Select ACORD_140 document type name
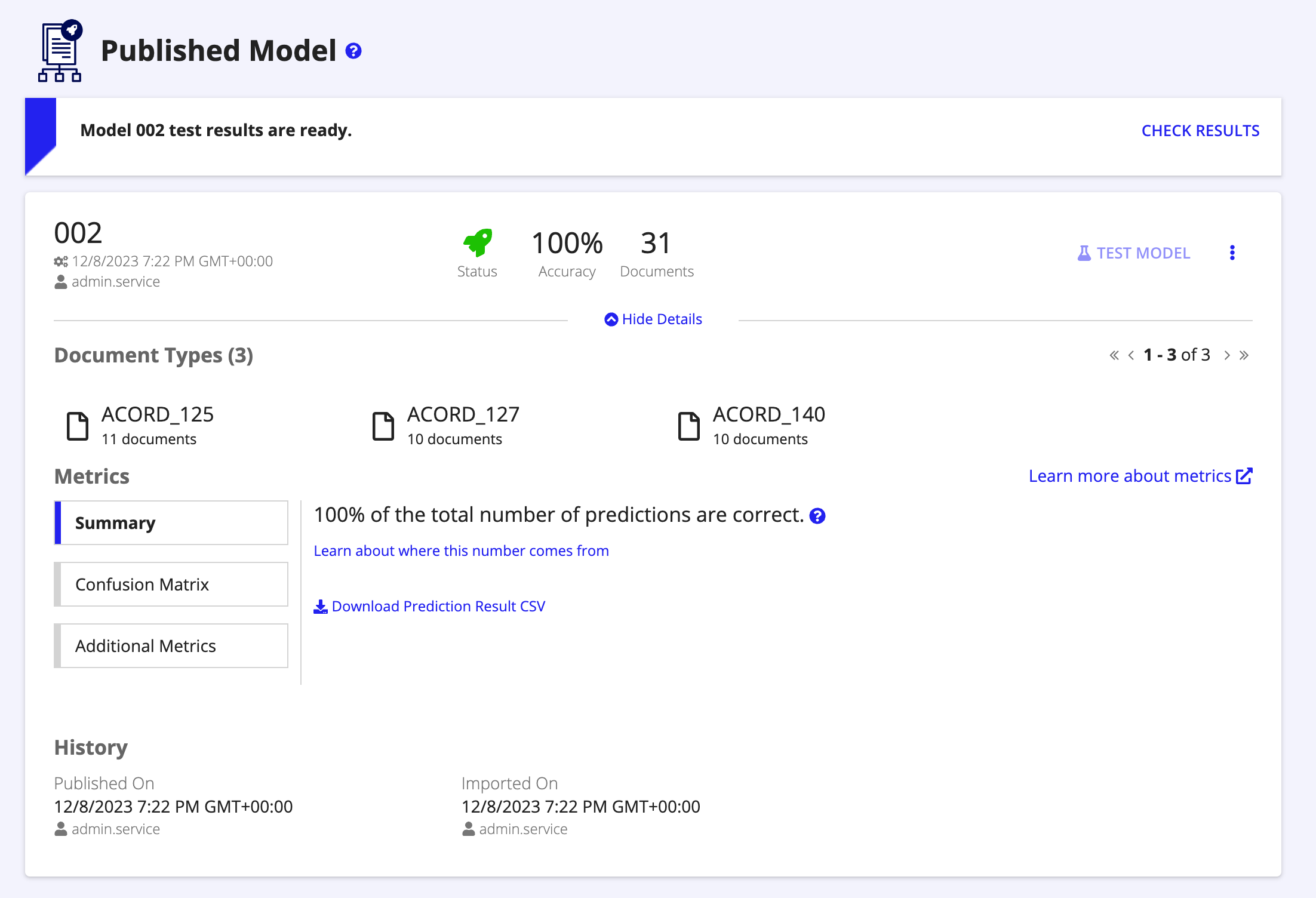 769,414
